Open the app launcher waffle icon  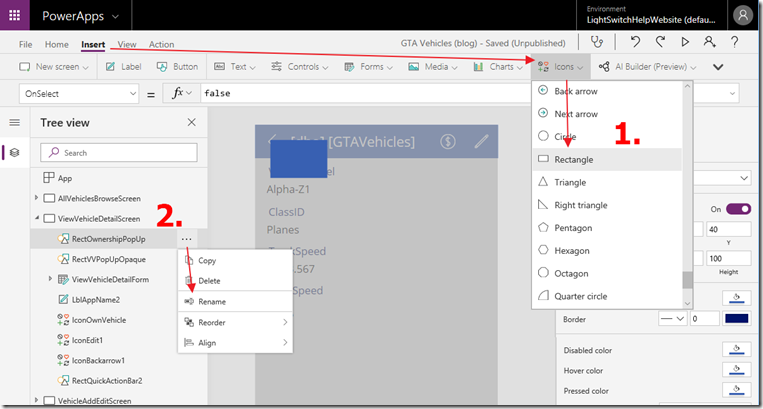point(15,15)
